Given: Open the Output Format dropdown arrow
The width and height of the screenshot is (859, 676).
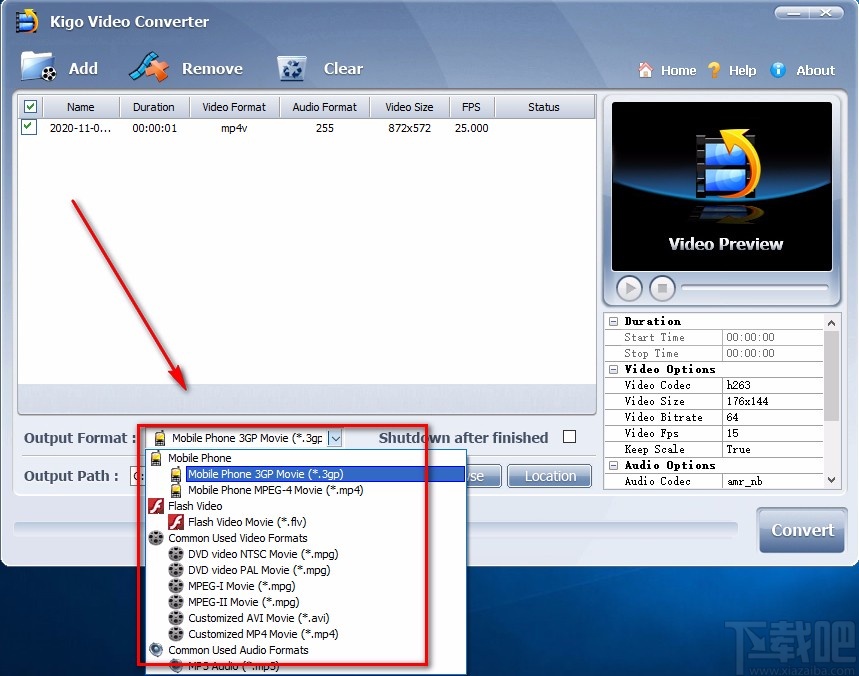Looking at the screenshot, I should point(335,438).
